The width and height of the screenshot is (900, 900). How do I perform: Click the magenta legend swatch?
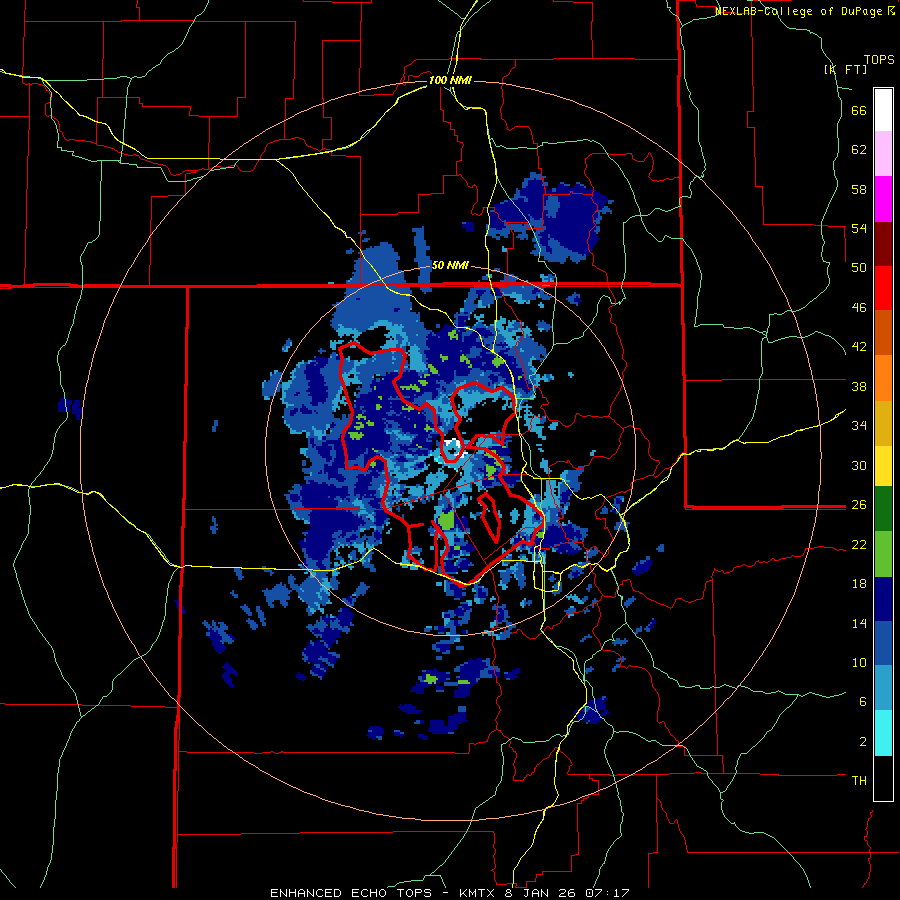tap(883, 199)
